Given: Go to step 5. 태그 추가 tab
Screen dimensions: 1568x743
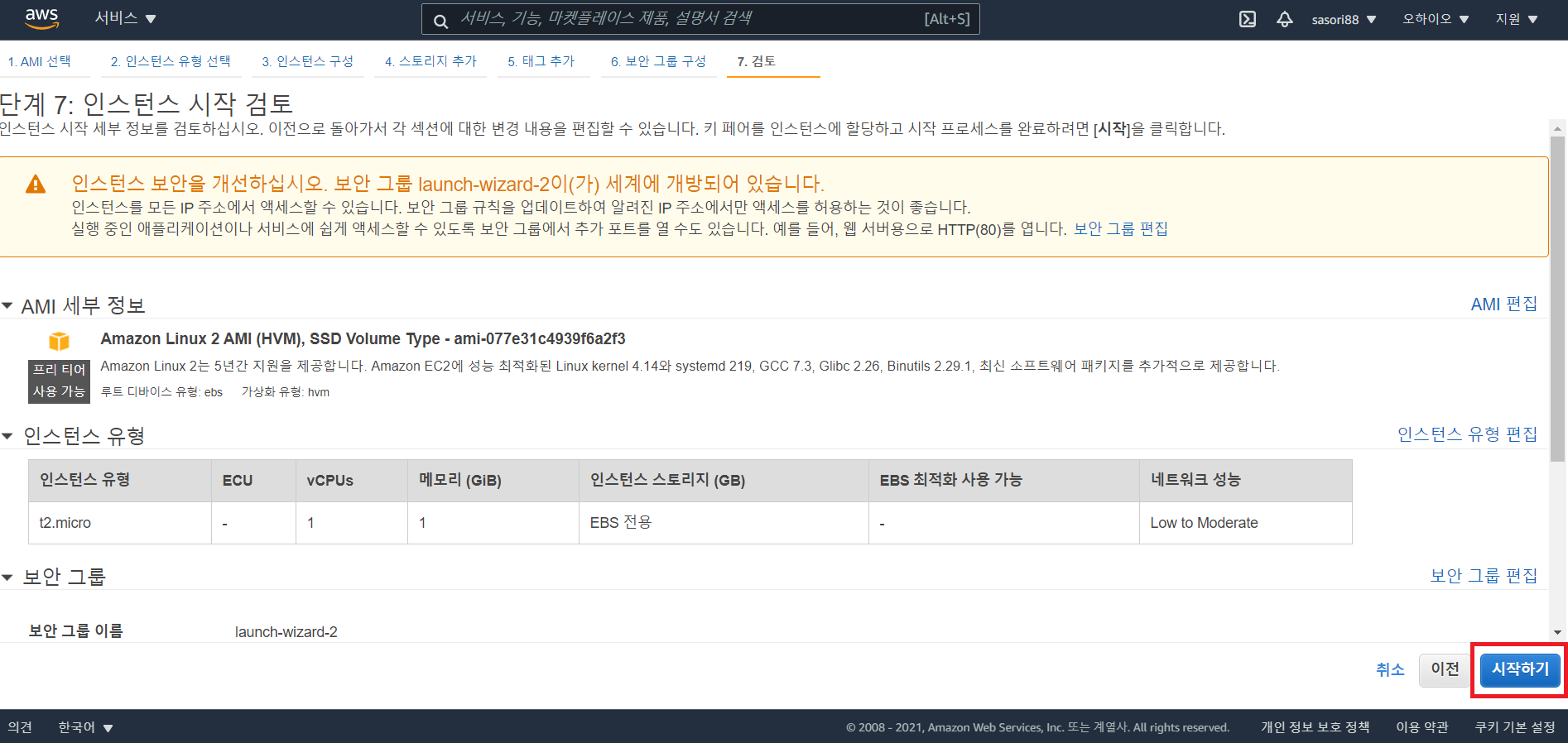Looking at the screenshot, I should [541, 61].
